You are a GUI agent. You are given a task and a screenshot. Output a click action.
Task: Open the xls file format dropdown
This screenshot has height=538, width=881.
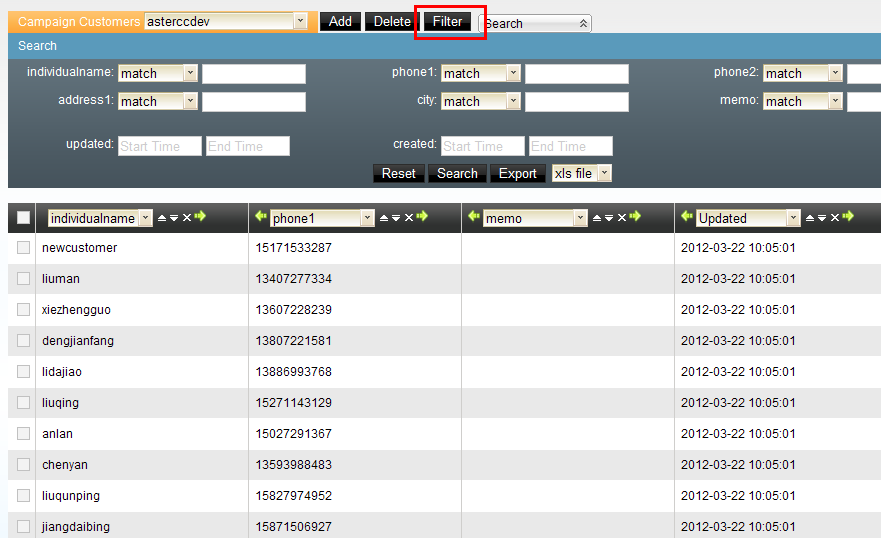pyautogui.click(x=604, y=174)
